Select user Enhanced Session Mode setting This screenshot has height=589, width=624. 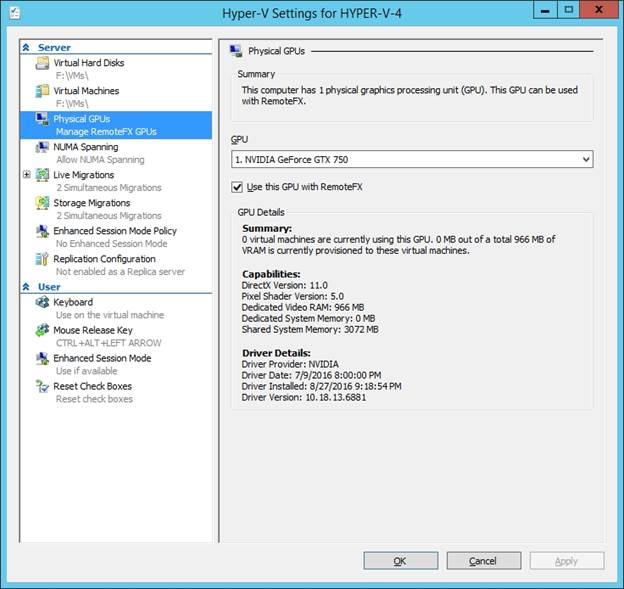pos(102,358)
